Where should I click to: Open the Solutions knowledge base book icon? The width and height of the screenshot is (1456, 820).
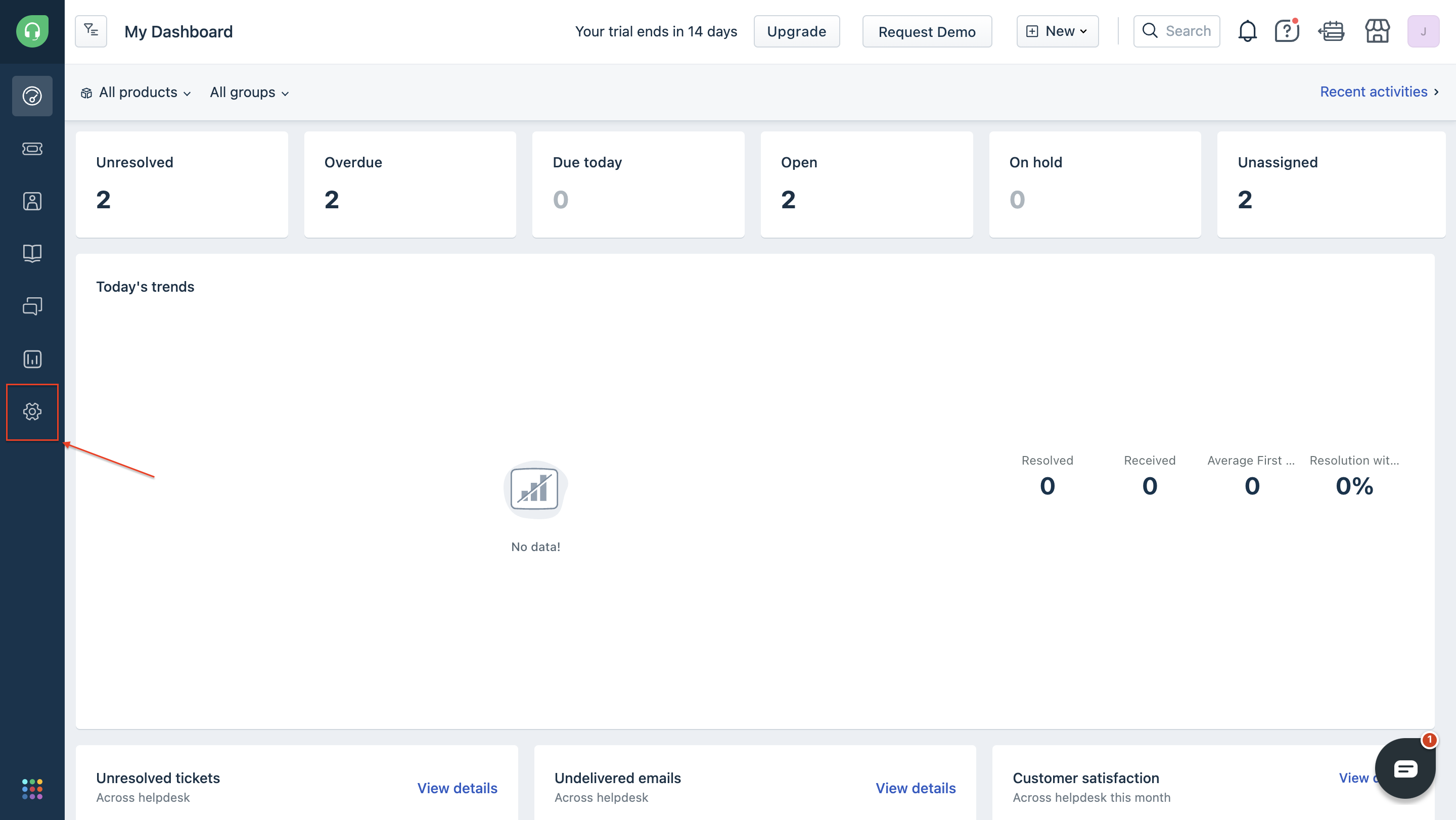[32, 253]
